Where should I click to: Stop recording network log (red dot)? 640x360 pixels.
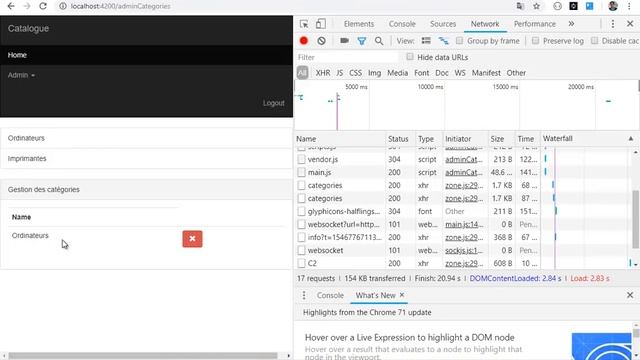[304, 41]
